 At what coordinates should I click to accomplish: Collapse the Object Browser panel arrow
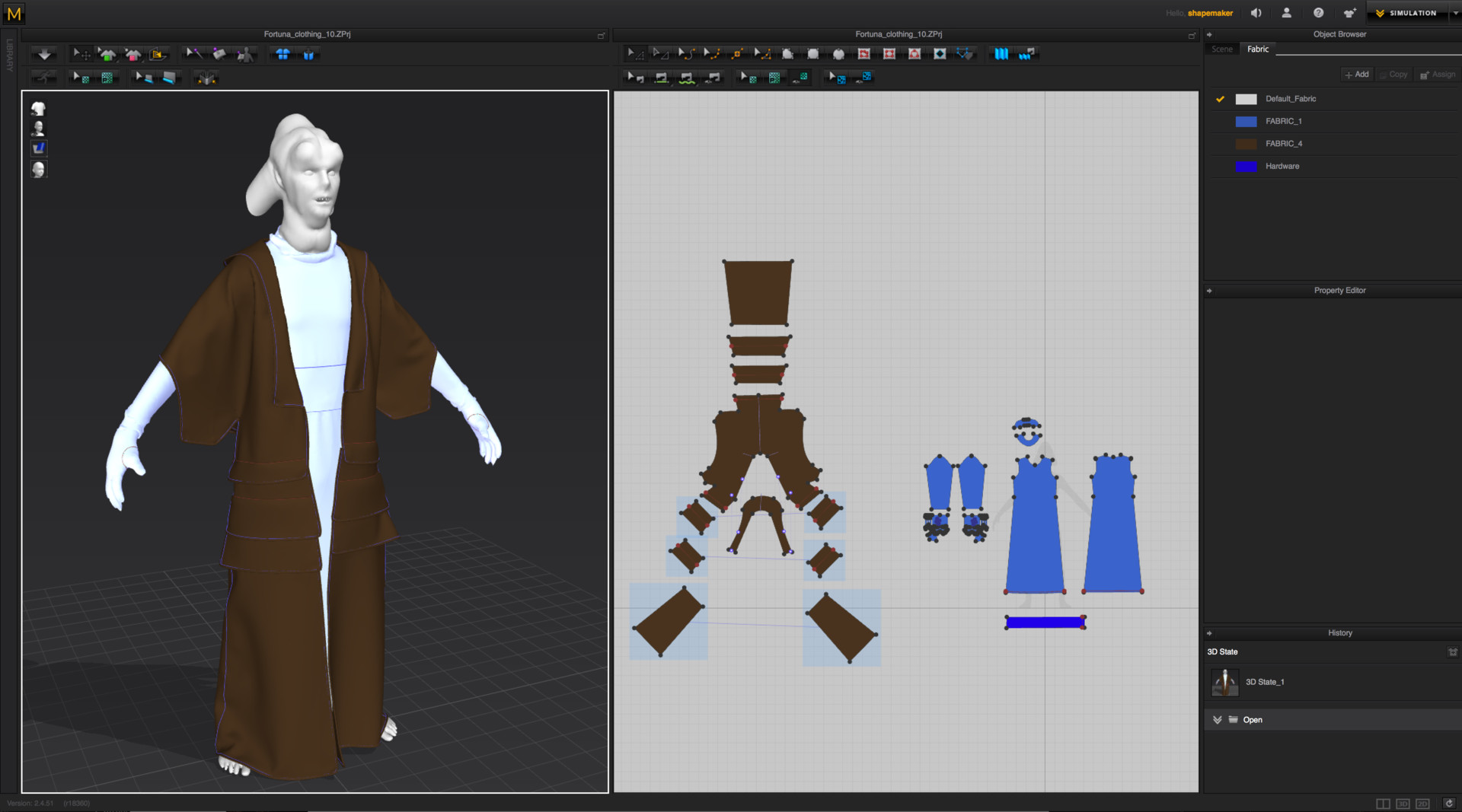pos(1209,34)
